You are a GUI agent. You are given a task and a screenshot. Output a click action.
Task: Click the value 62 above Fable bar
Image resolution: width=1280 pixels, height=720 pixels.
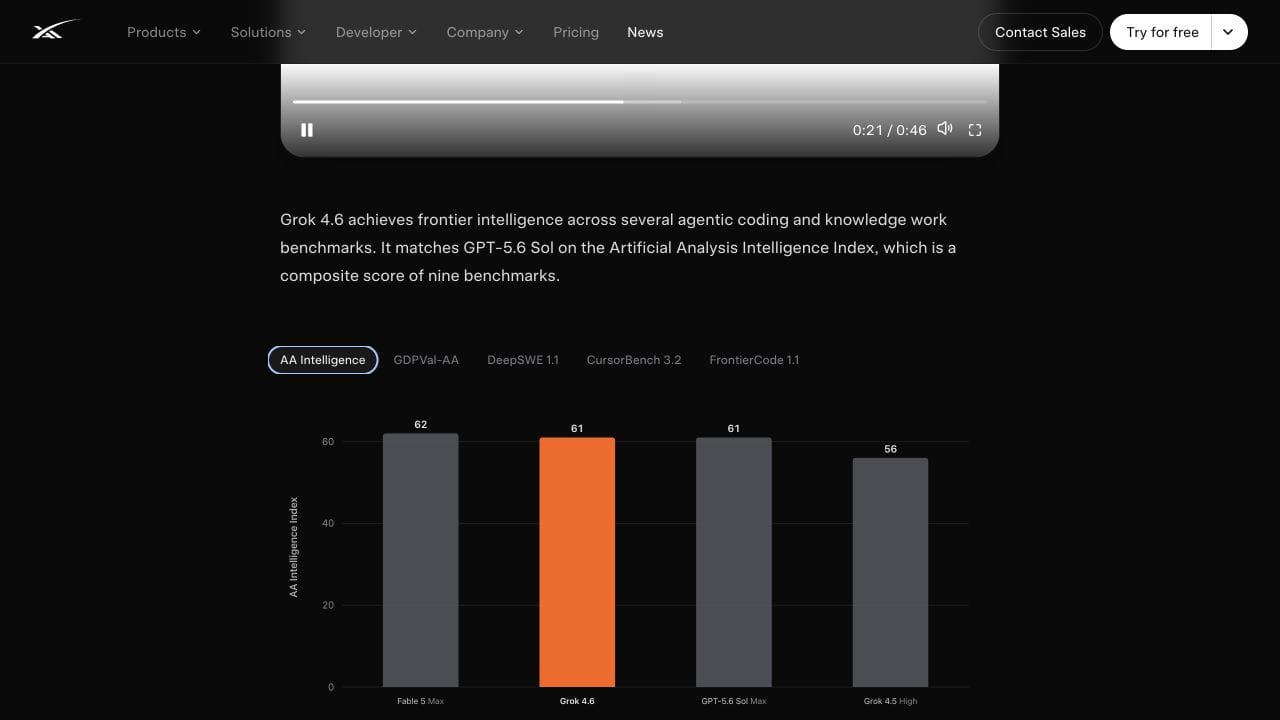(421, 424)
